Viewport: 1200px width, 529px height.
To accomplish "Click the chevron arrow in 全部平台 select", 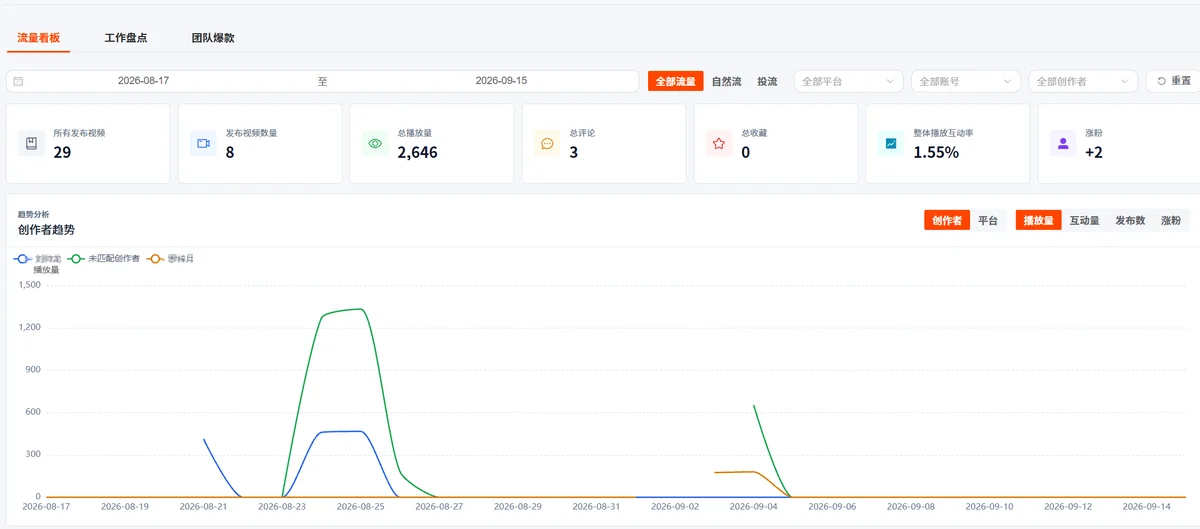I will click(x=890, y=81).
